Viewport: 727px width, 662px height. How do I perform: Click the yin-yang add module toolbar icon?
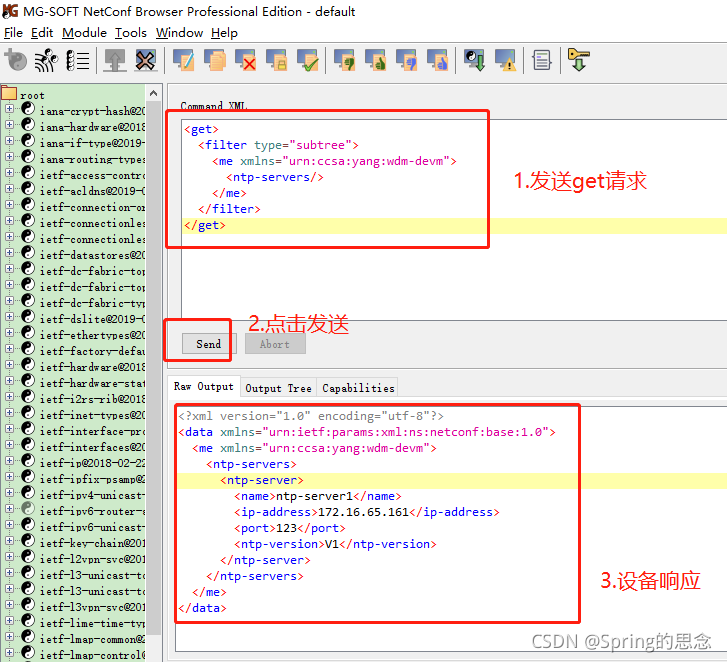(16, 60)
